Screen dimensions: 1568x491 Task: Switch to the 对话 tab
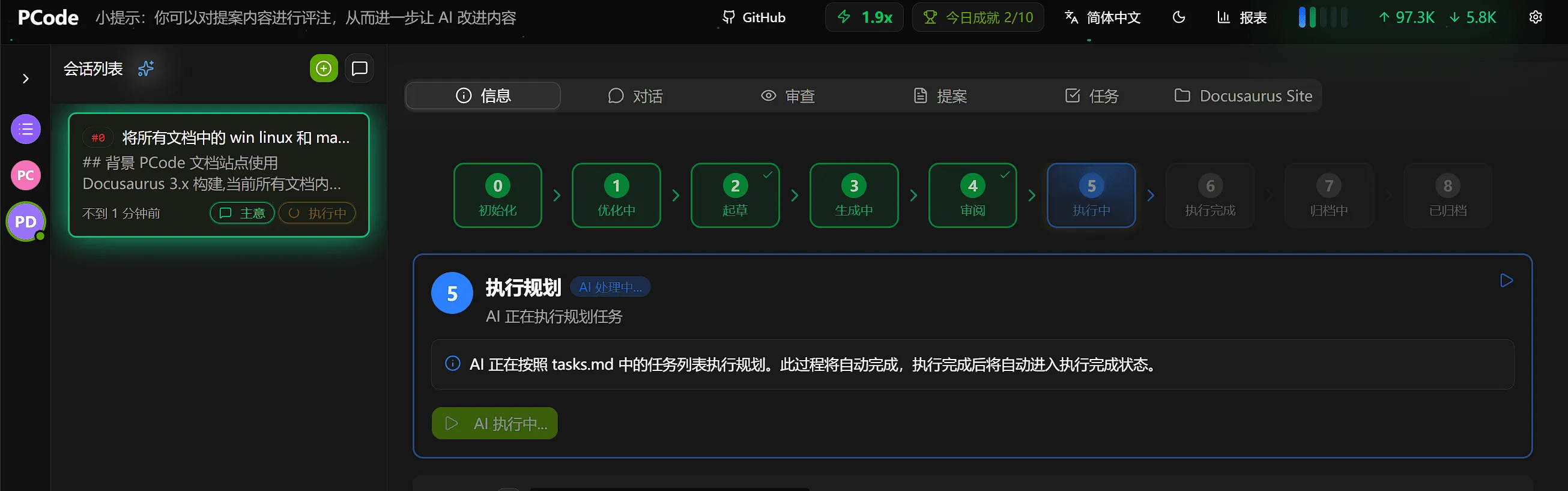tap(635, 95)
